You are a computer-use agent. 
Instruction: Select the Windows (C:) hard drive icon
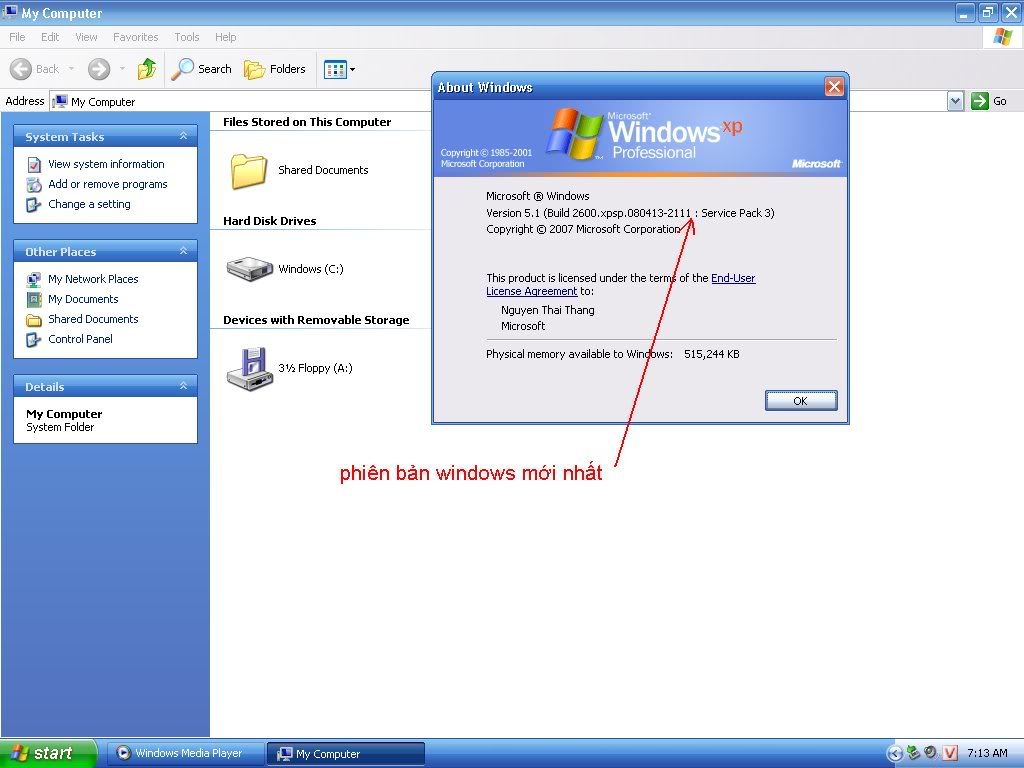point(249,268)
